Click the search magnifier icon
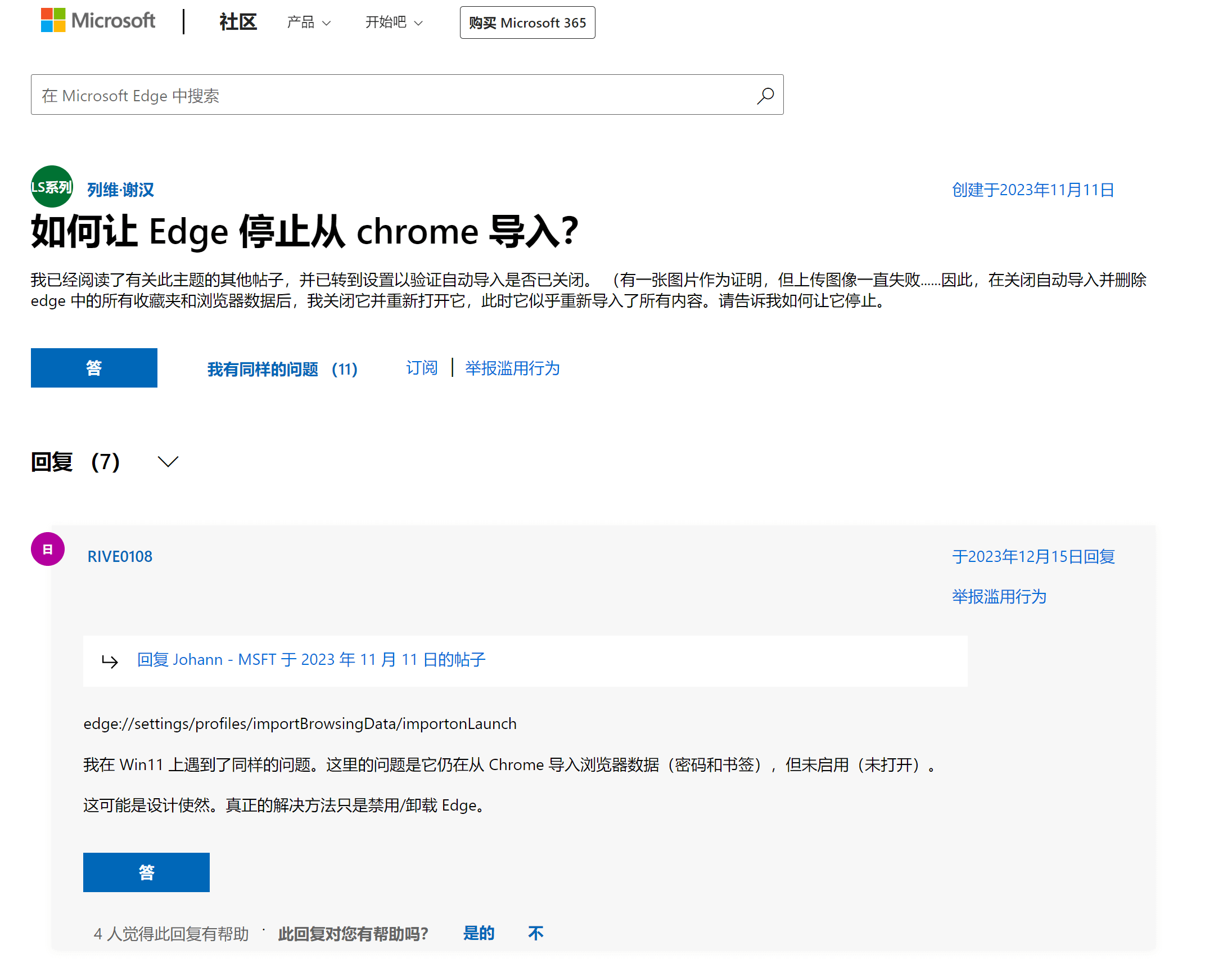Image resolution: width=1232 pixels, height=963 pixels. (765, 94)
